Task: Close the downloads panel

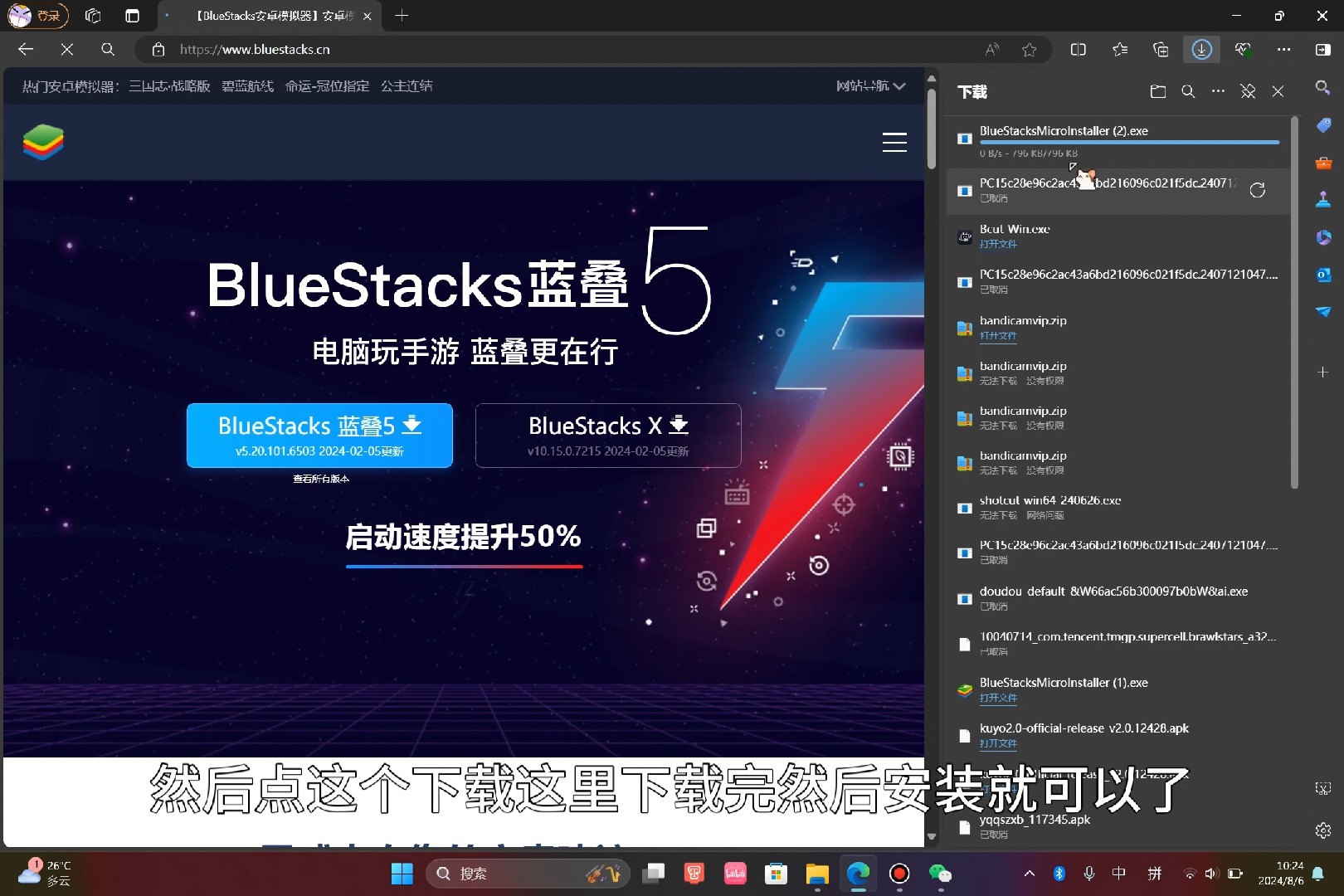Action: pyautogui.click(x=1278, y=91)
